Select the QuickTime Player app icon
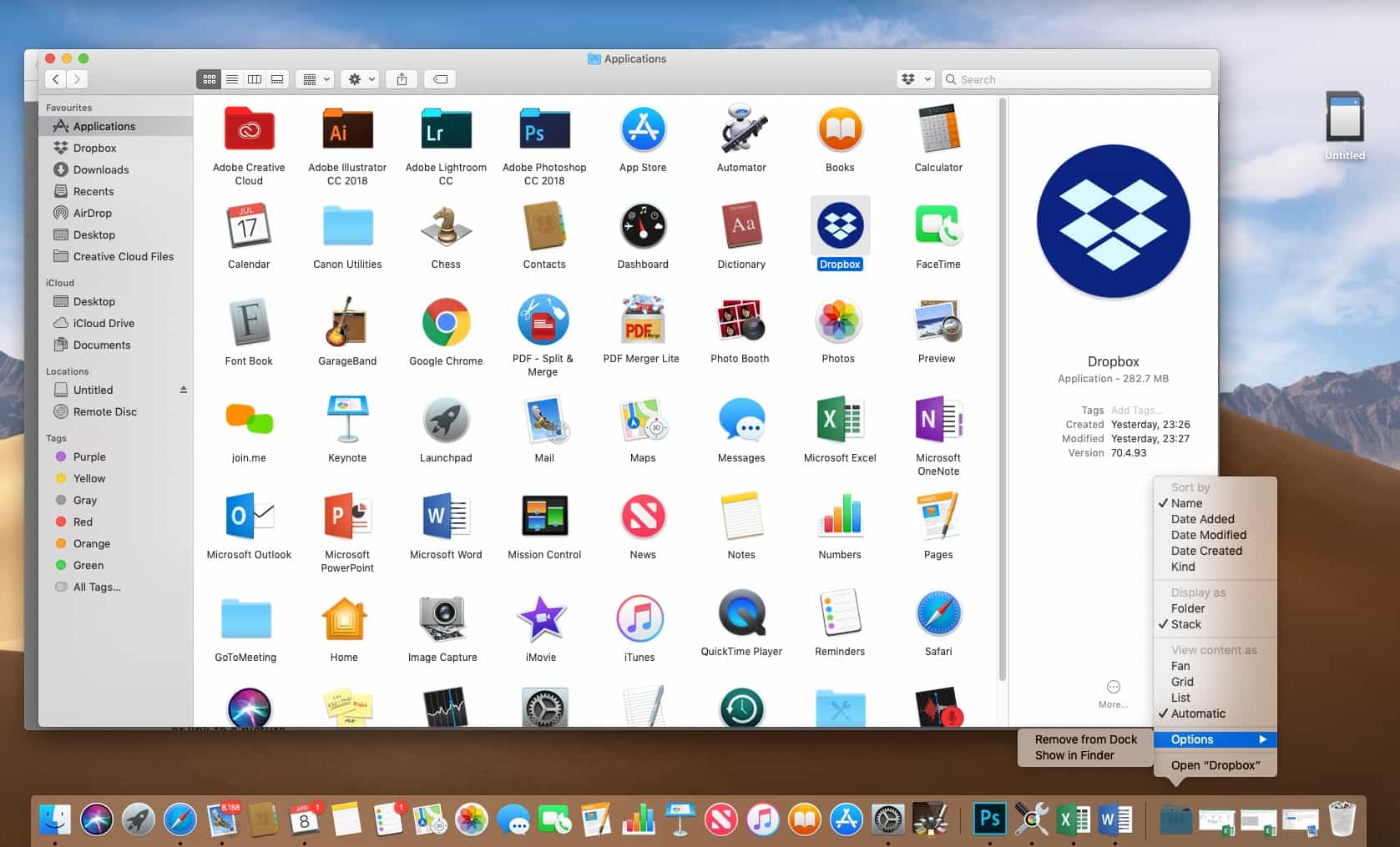1400x847 pixels. click(x=741, y=613)
